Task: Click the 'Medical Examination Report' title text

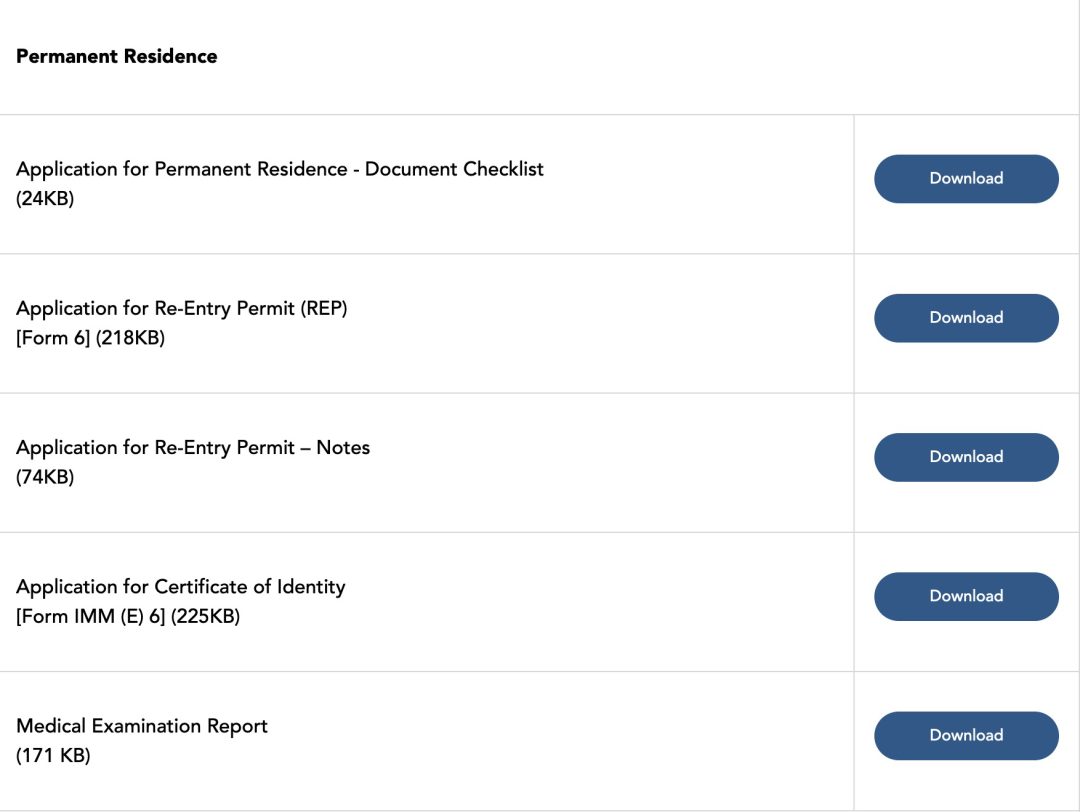Action: (x=142, y=725)
